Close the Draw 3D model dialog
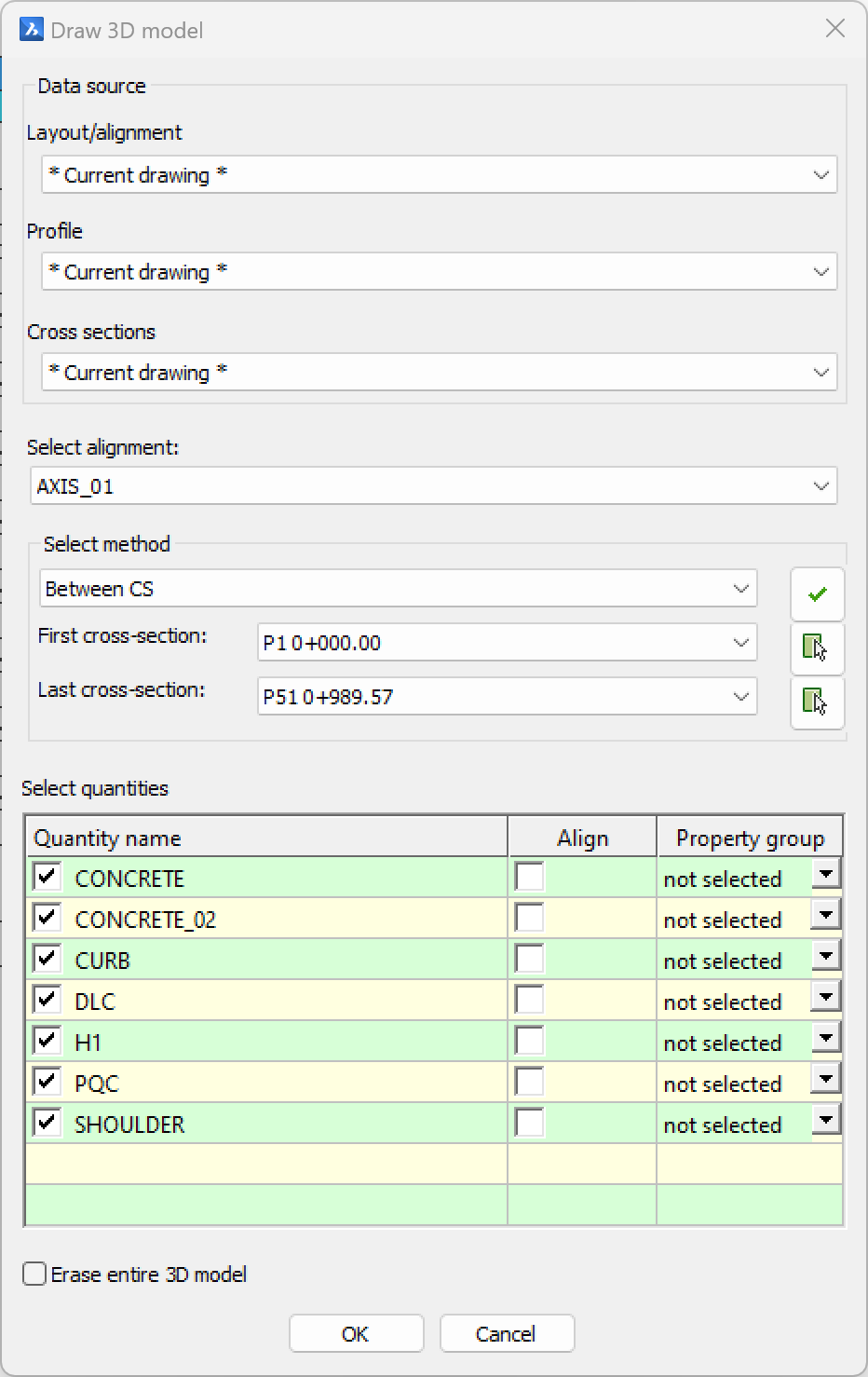The width and height of the screenshot is (868, 1377). coord(835,29)
